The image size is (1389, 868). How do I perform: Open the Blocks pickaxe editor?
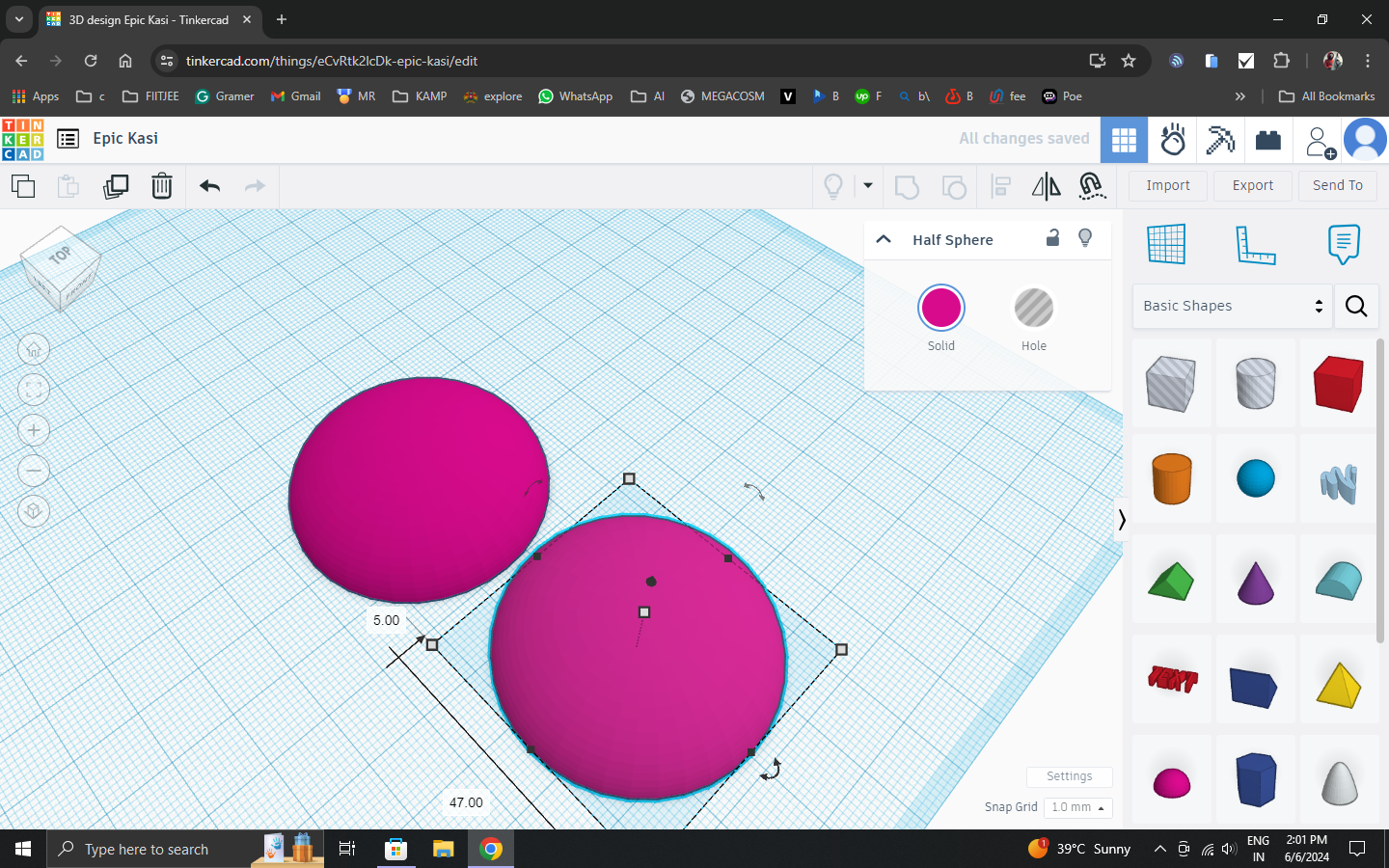click(x=1220, y=141)
